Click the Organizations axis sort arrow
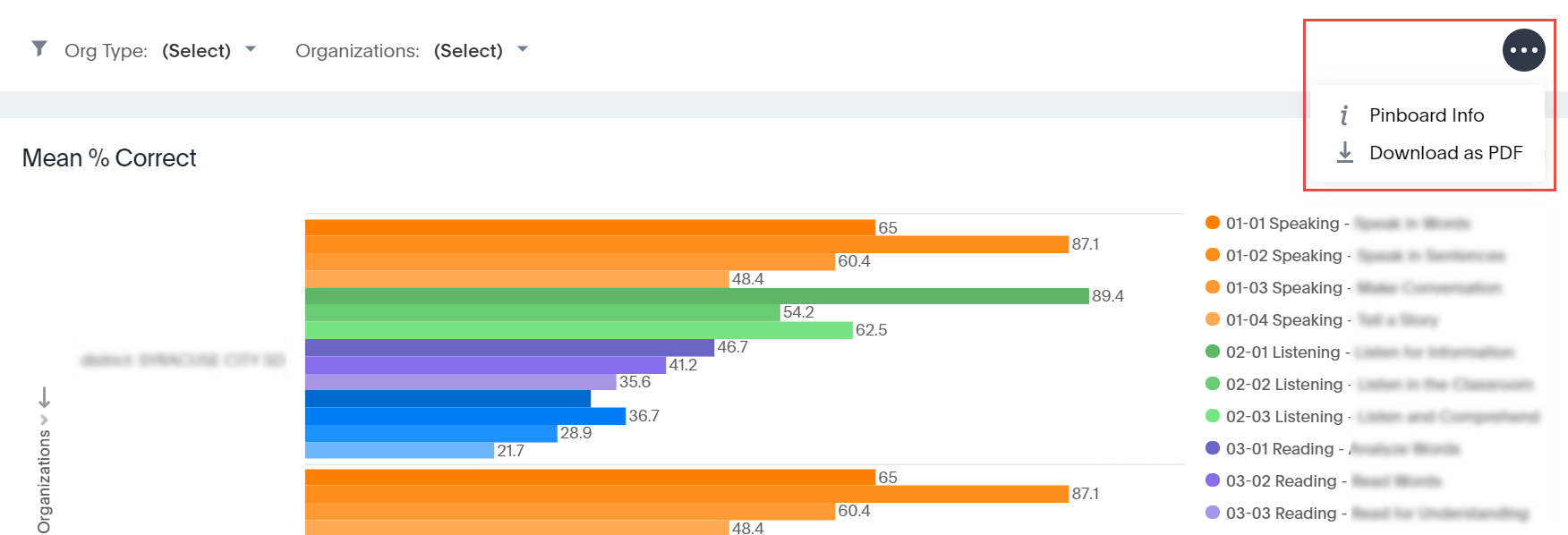1568x535 pixels. click(44, 397)
